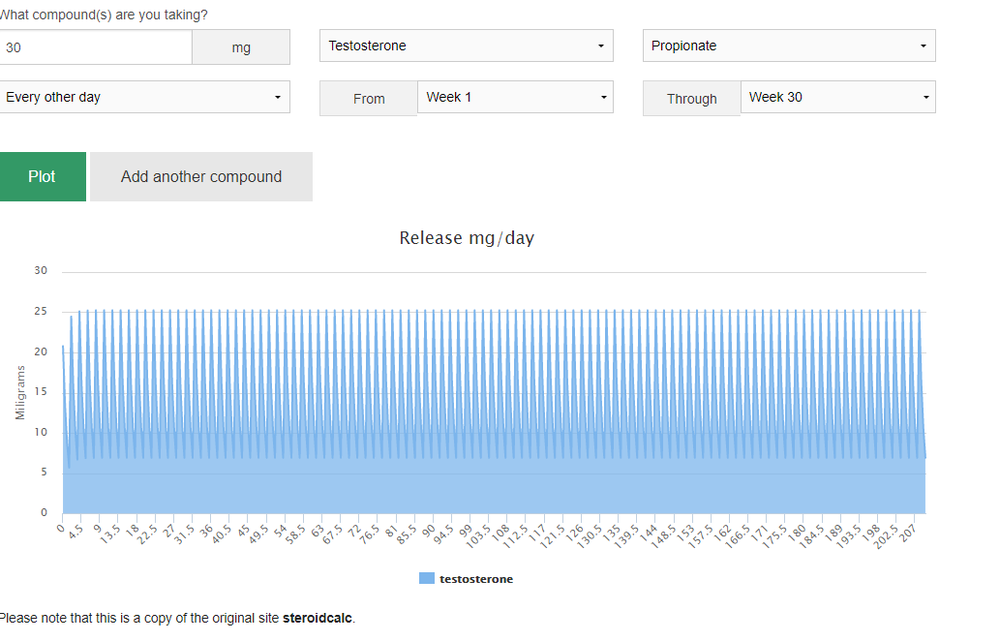The height and width of the screenshot is (641, 1000).
Task: Click the 207 x-axis tick label
Action: (x=909, y=530)
